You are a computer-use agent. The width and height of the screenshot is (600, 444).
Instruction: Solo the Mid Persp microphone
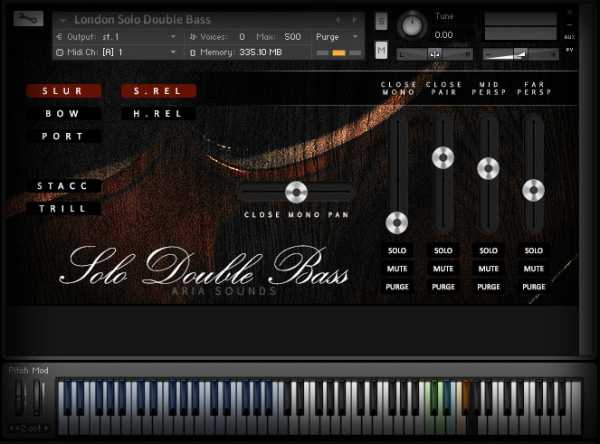point(488,251)
